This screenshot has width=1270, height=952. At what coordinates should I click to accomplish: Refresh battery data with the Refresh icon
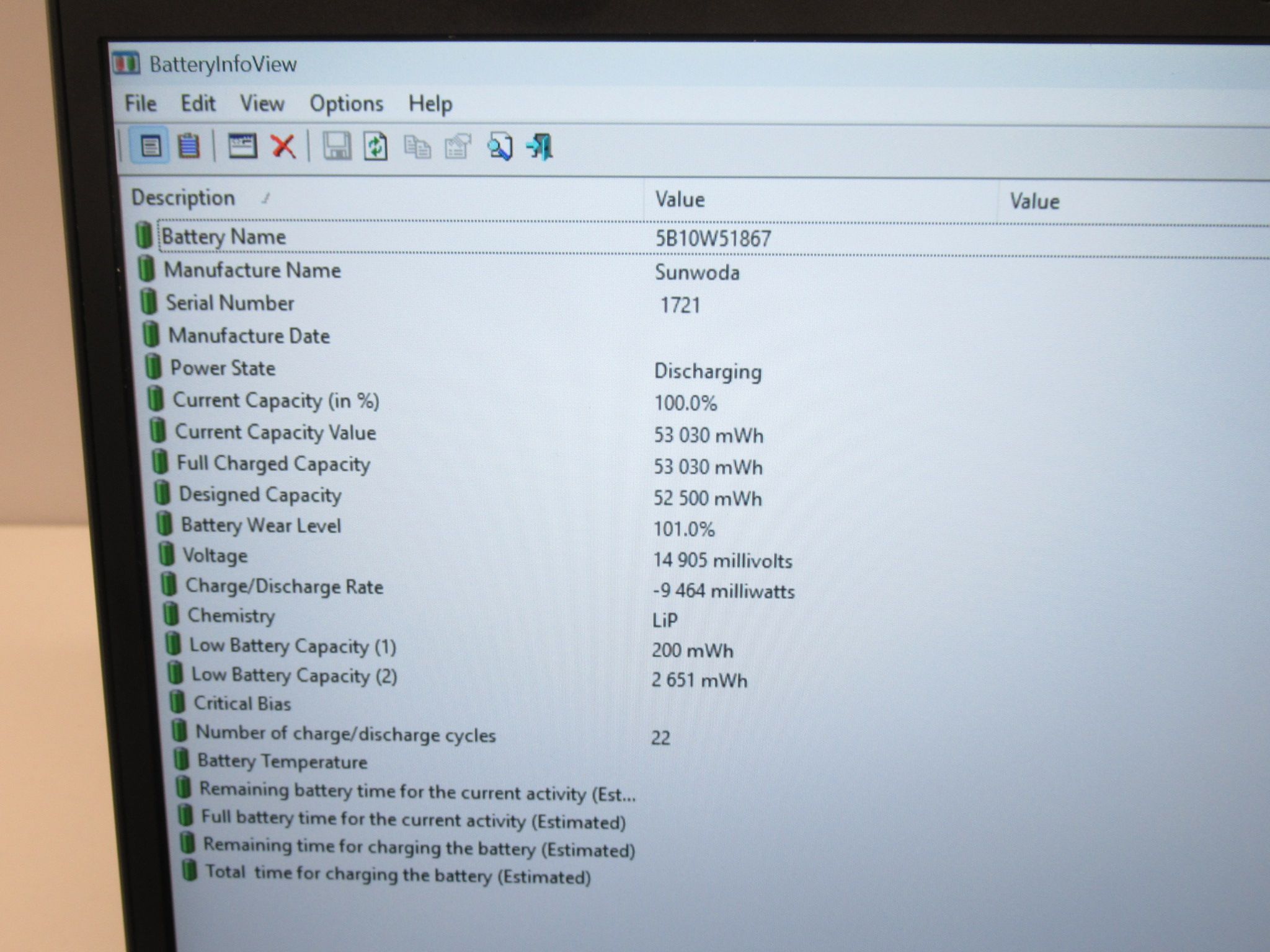click(x=376, y=147)
